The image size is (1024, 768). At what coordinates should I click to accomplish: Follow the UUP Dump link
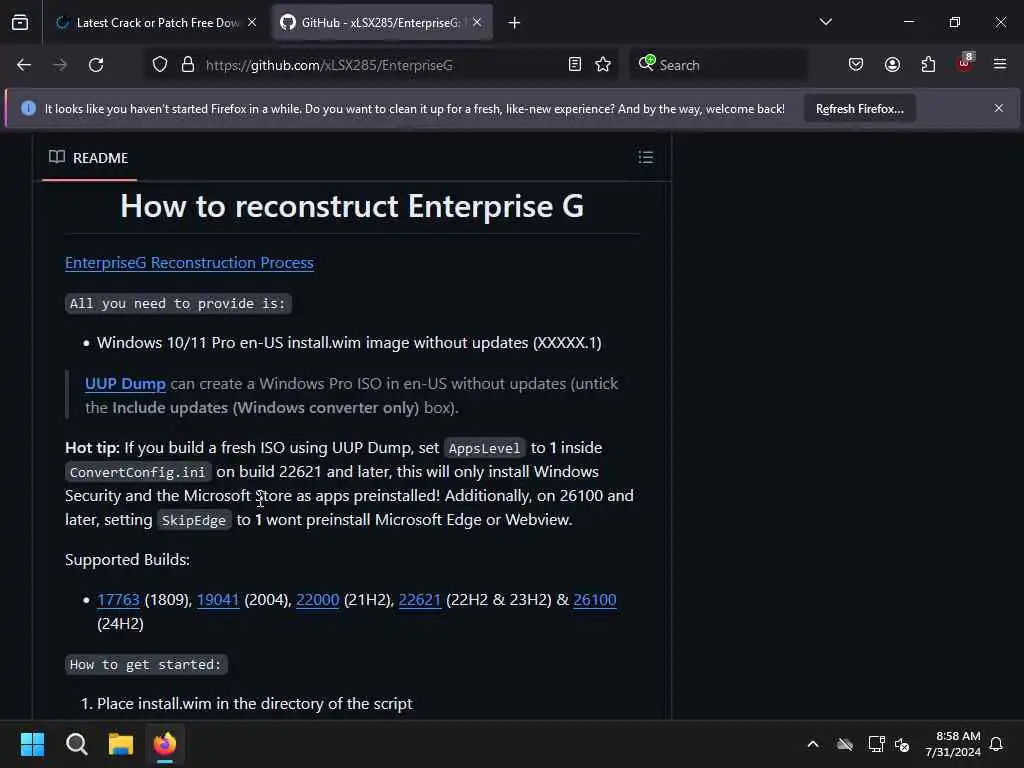click(125, 384)
